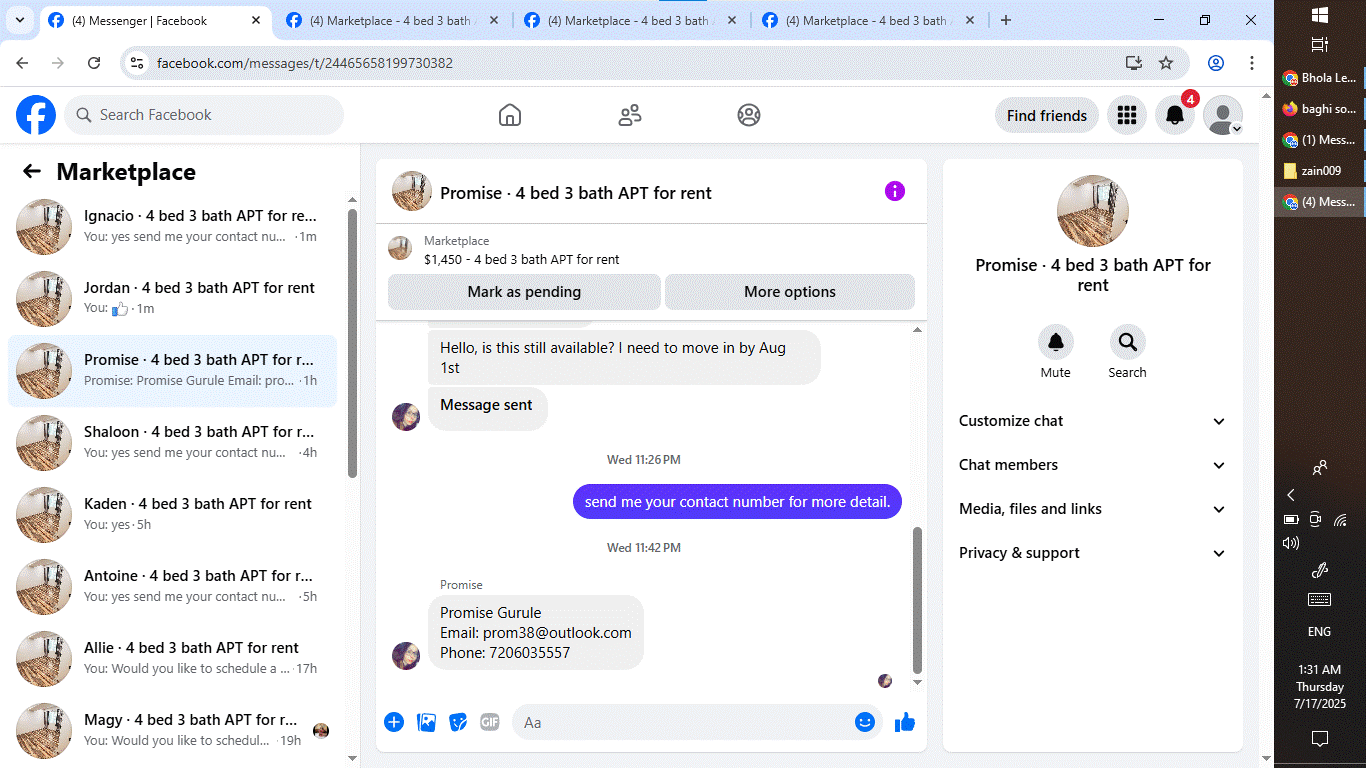This screenshot has height=768, width=1366.
Task: Open a new browser tab
Action: (1006, 20)
